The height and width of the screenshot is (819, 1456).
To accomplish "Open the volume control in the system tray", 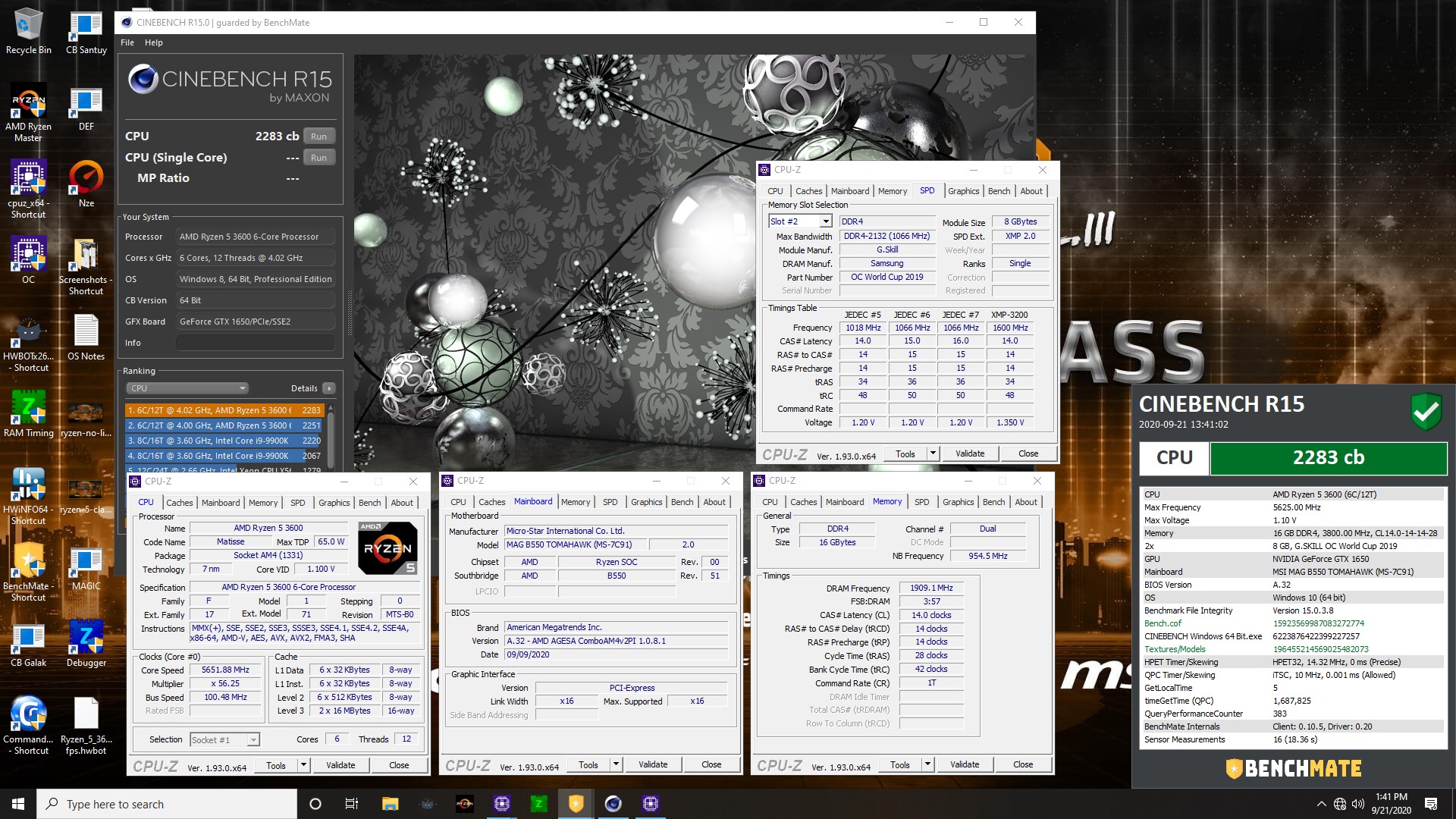I will 1357,804.
